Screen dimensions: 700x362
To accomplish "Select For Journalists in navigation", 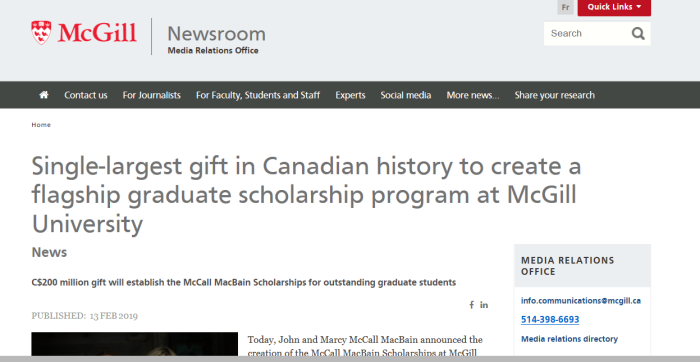I will (152, 95).
